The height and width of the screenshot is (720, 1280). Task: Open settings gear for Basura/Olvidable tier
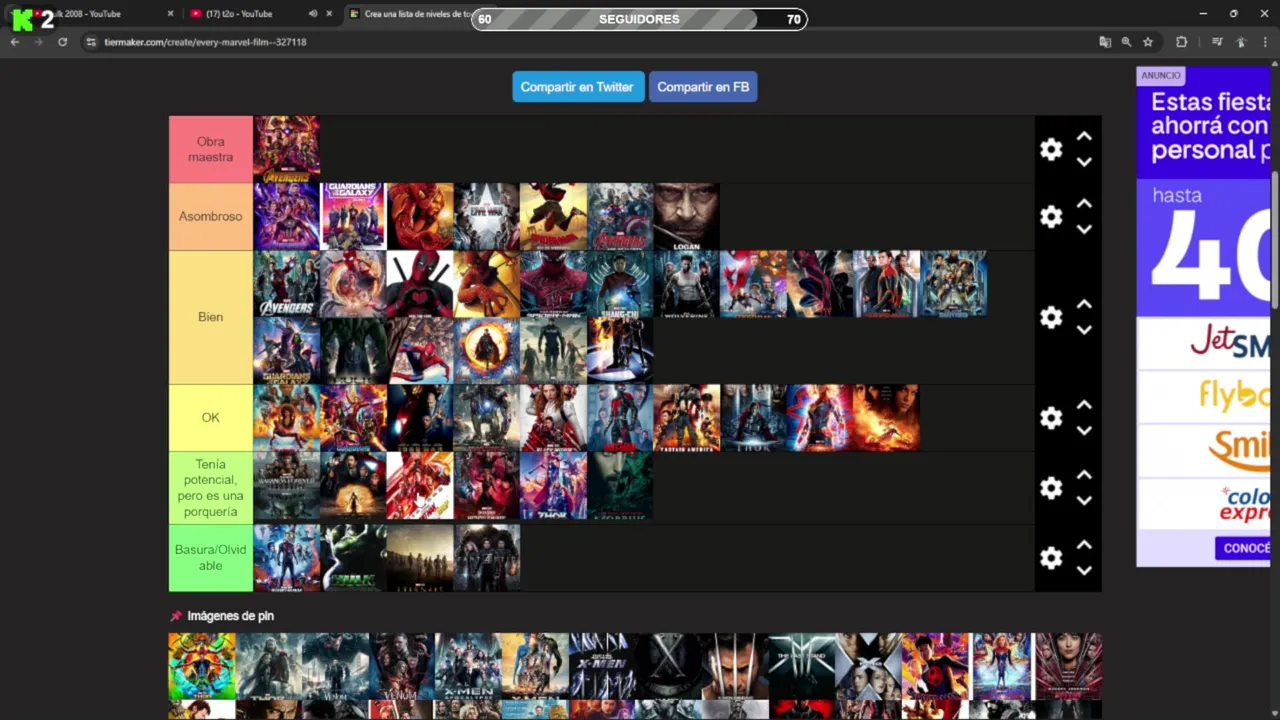[1051, 558]
